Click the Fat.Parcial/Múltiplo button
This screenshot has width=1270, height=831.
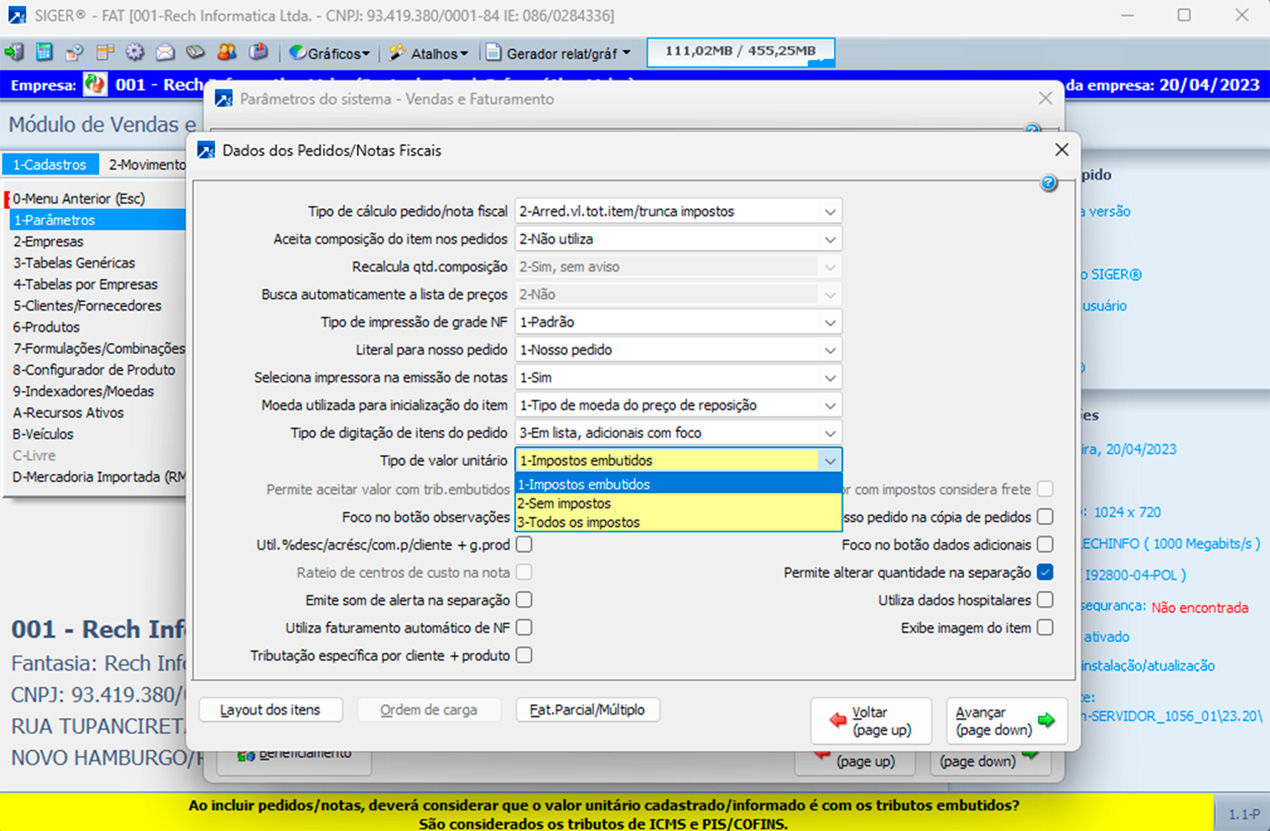587,709
